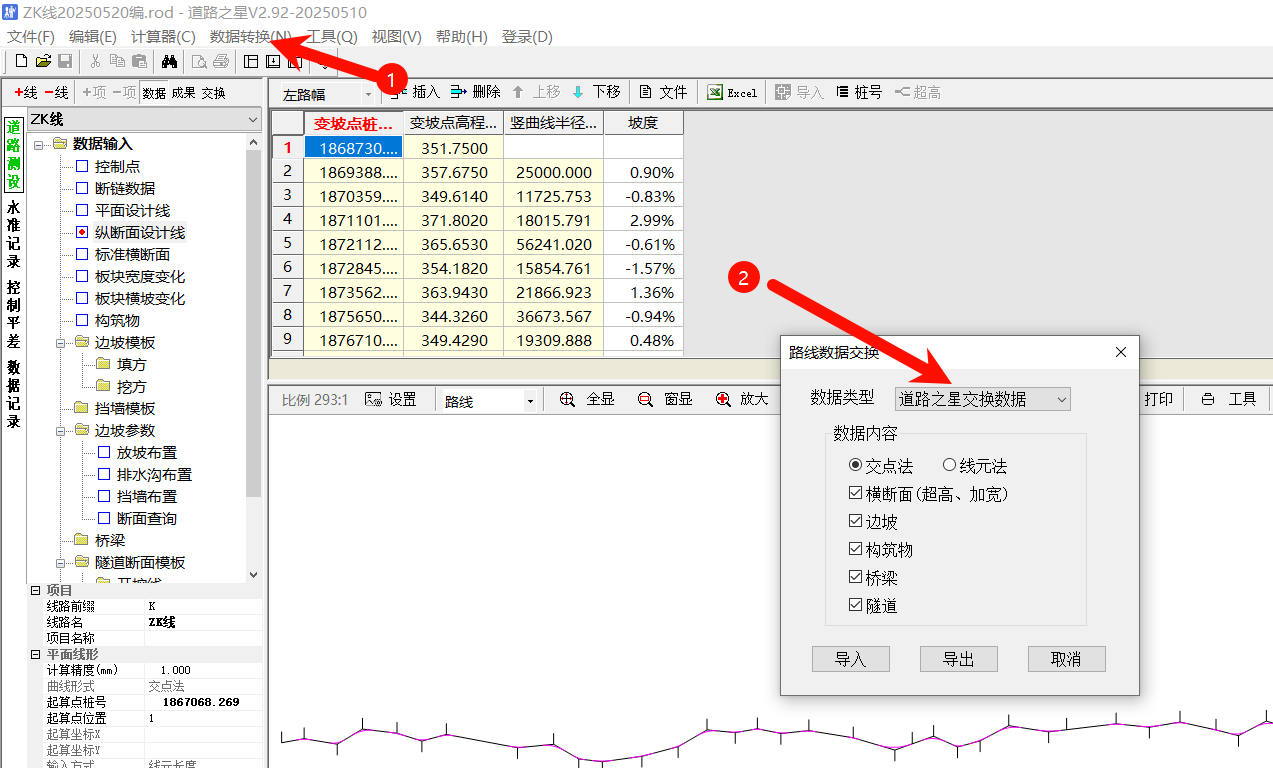Collapse the 数据输入 tree node
This screenshot has width=1273, height=768.
click(x=39, y=145)
